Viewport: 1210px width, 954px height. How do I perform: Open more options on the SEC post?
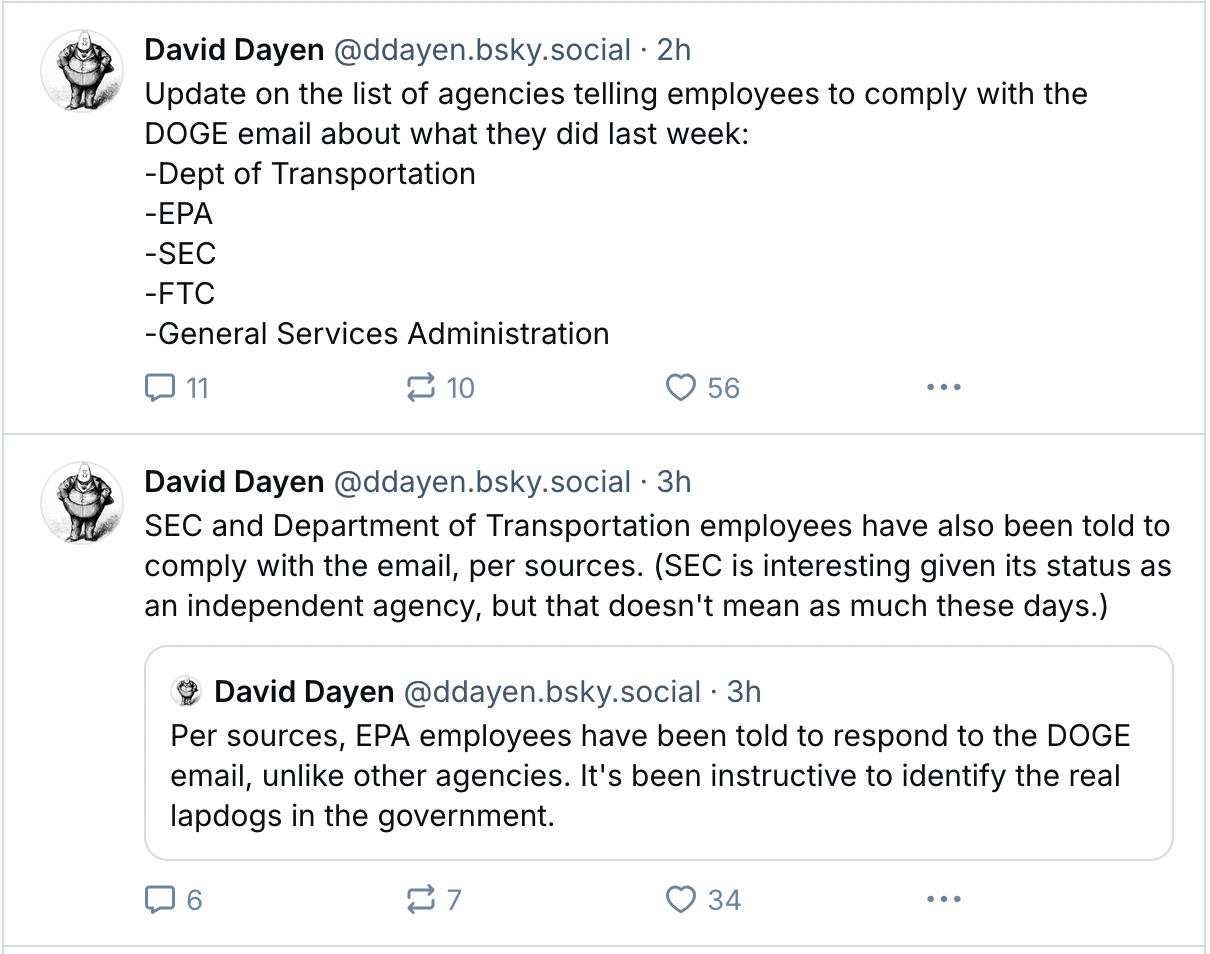[x=943, y=900]
